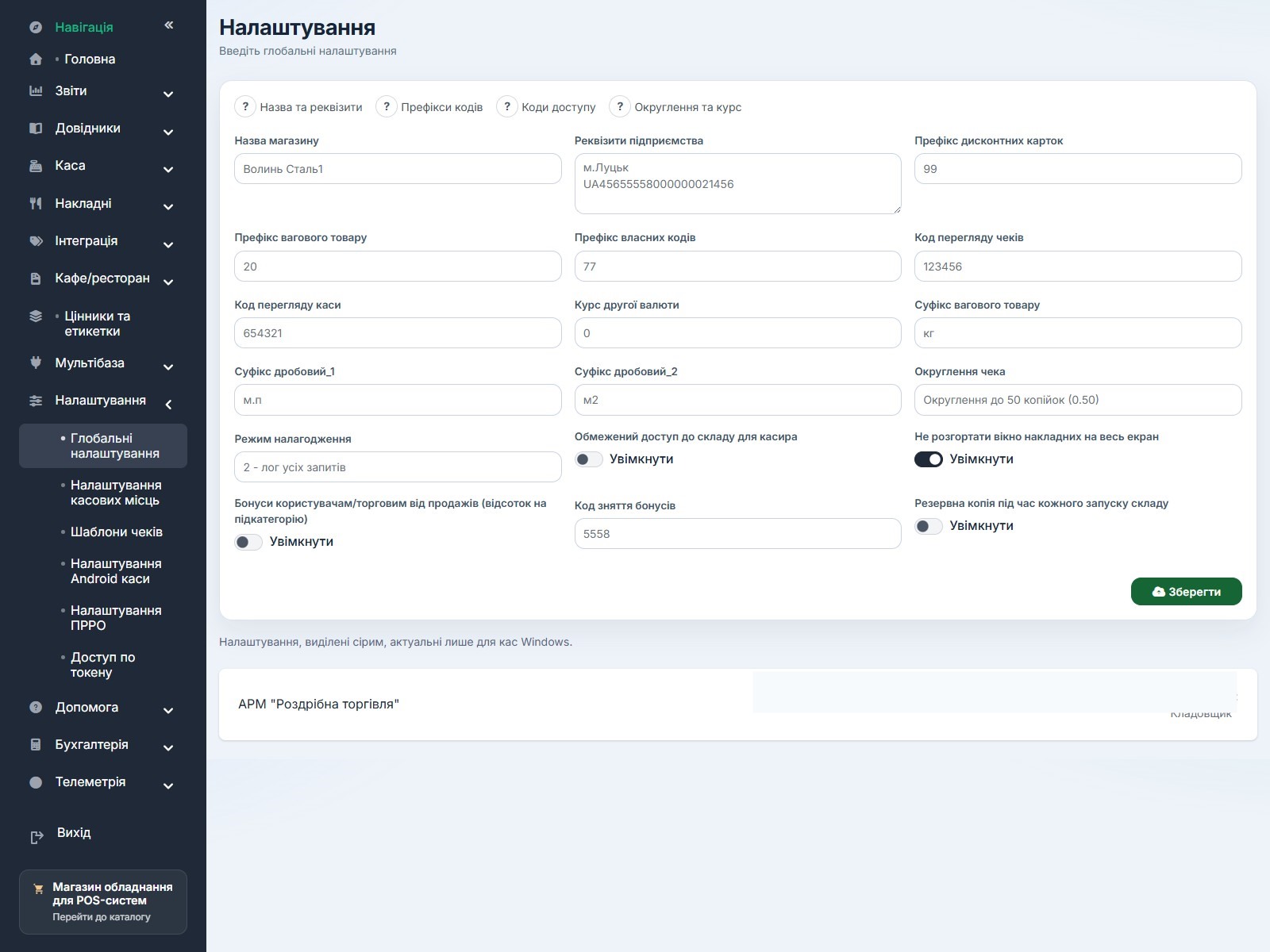This screenshot has width=1270, height=952.
Task: Click the exit icon beside Вихід
Action: [37, 837]
